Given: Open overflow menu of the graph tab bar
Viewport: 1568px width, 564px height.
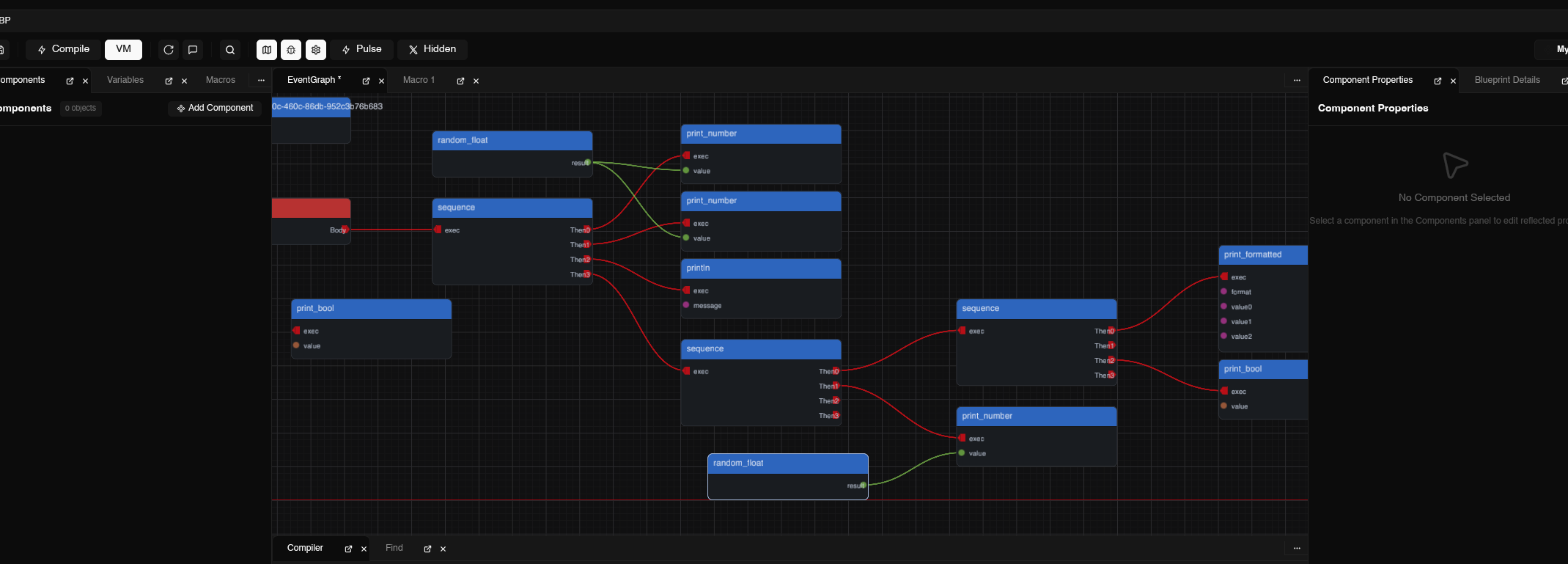Looking at the screenshot, I should [1297, 80].
